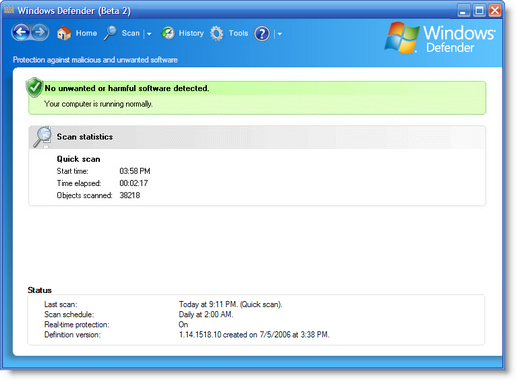This screenshot has width=516, height=380.
Task: Open the Tools toolbar label
Action: [x=238, y=33]
